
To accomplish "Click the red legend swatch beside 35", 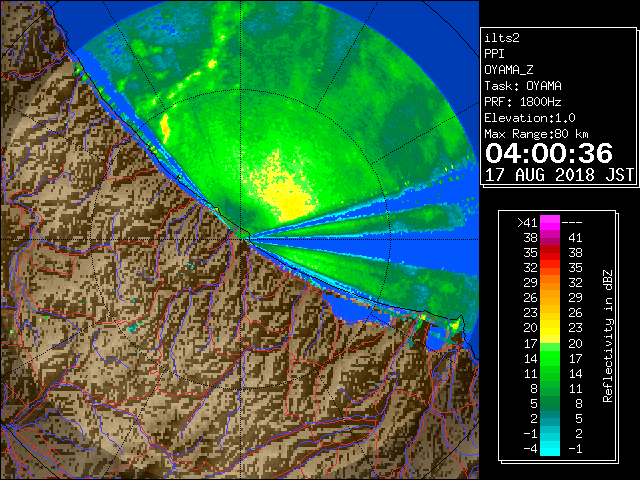I will tap(550, 253).
